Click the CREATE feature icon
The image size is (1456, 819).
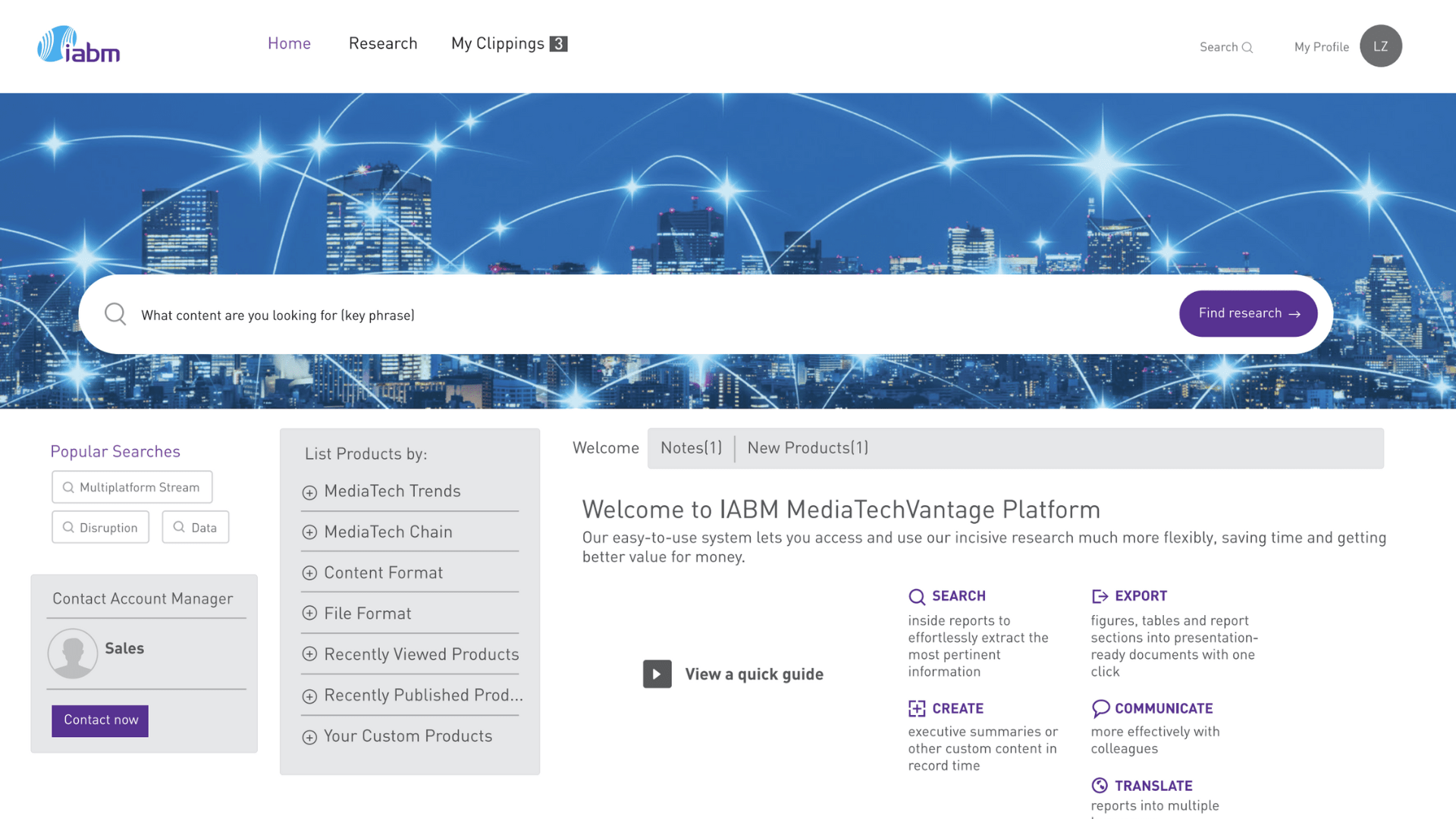click(917, 708)
